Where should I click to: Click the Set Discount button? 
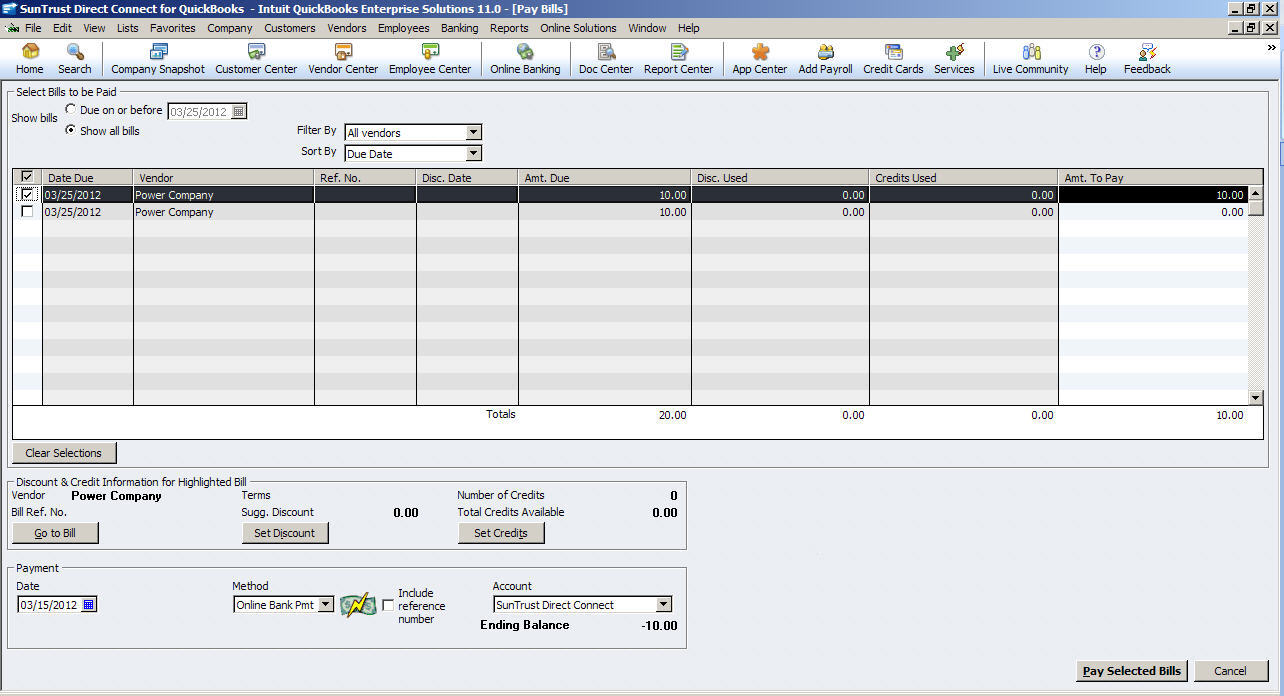tap(285, 533)
